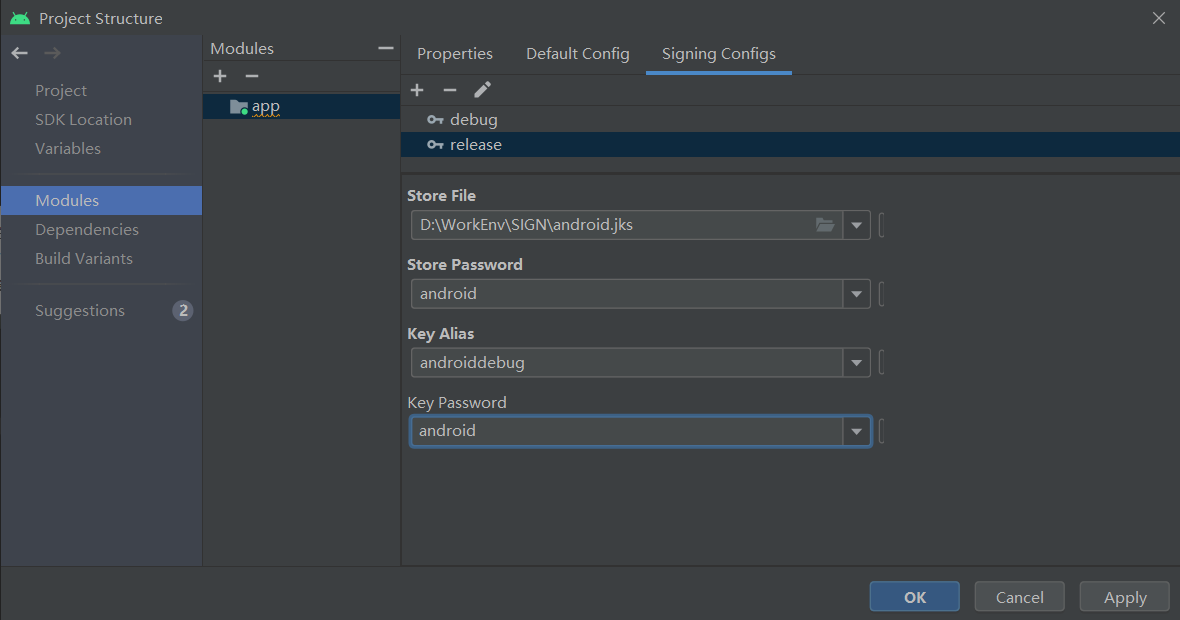Select the app module
1180x620 pixels.
point(265,106)
